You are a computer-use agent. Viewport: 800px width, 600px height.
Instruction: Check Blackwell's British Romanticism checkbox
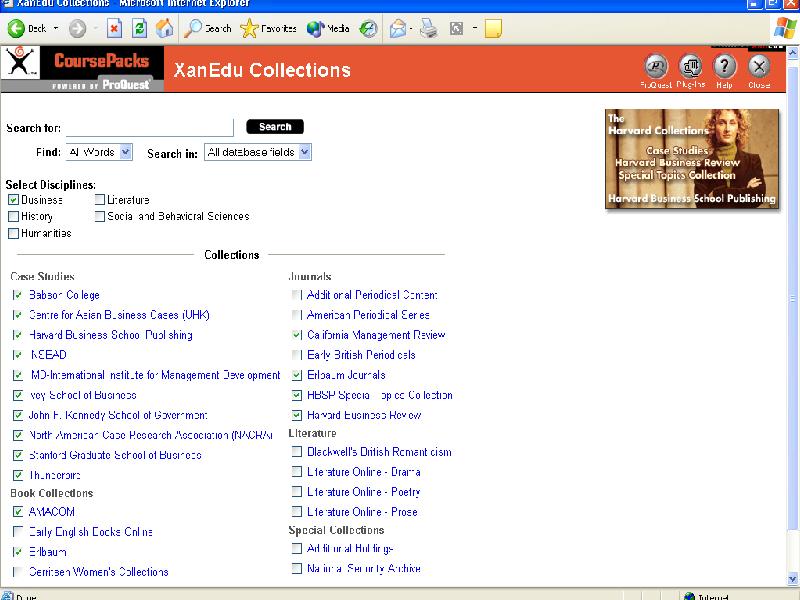(296, 452)
